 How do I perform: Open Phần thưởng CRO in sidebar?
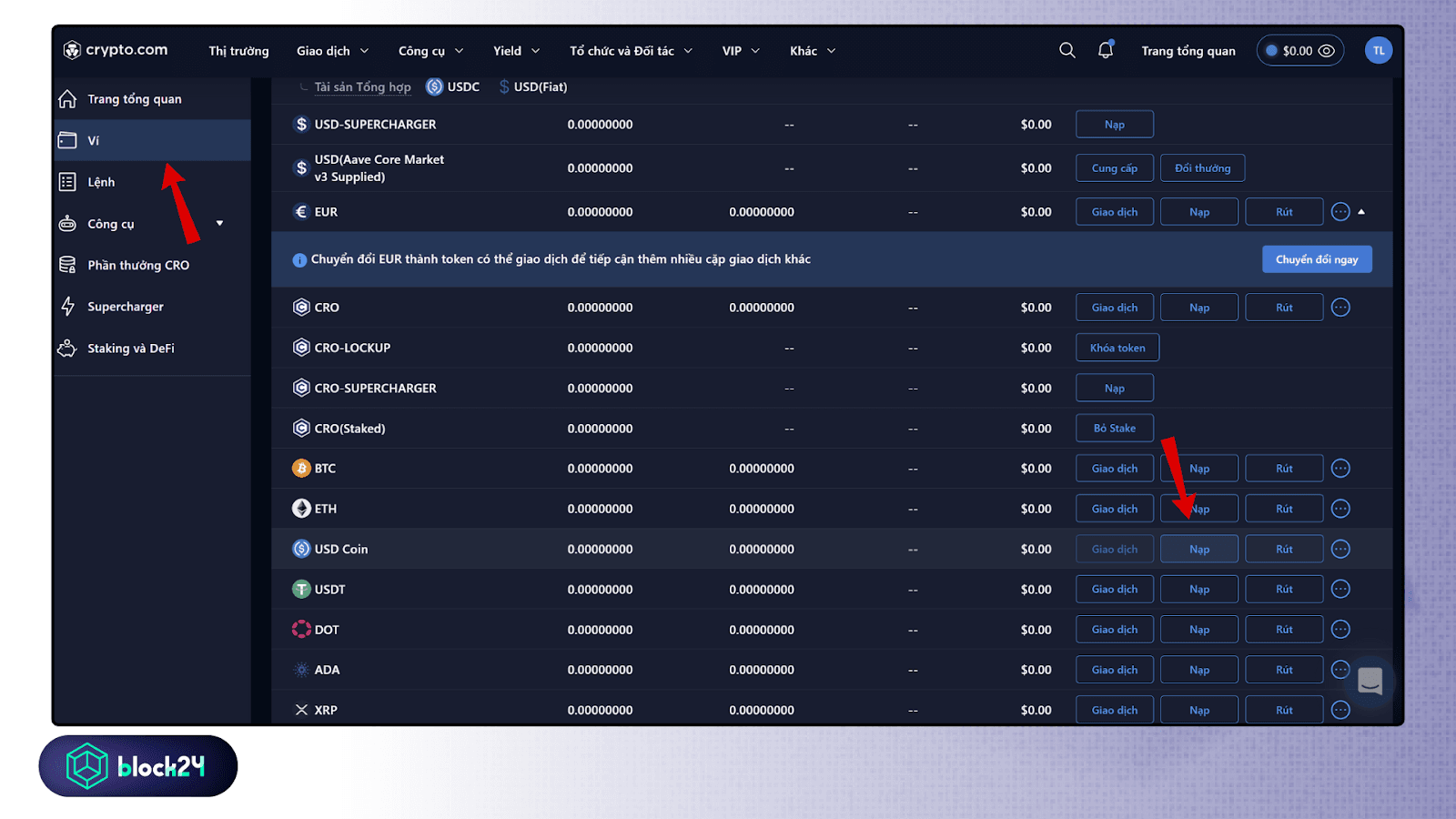pos(152,265)
